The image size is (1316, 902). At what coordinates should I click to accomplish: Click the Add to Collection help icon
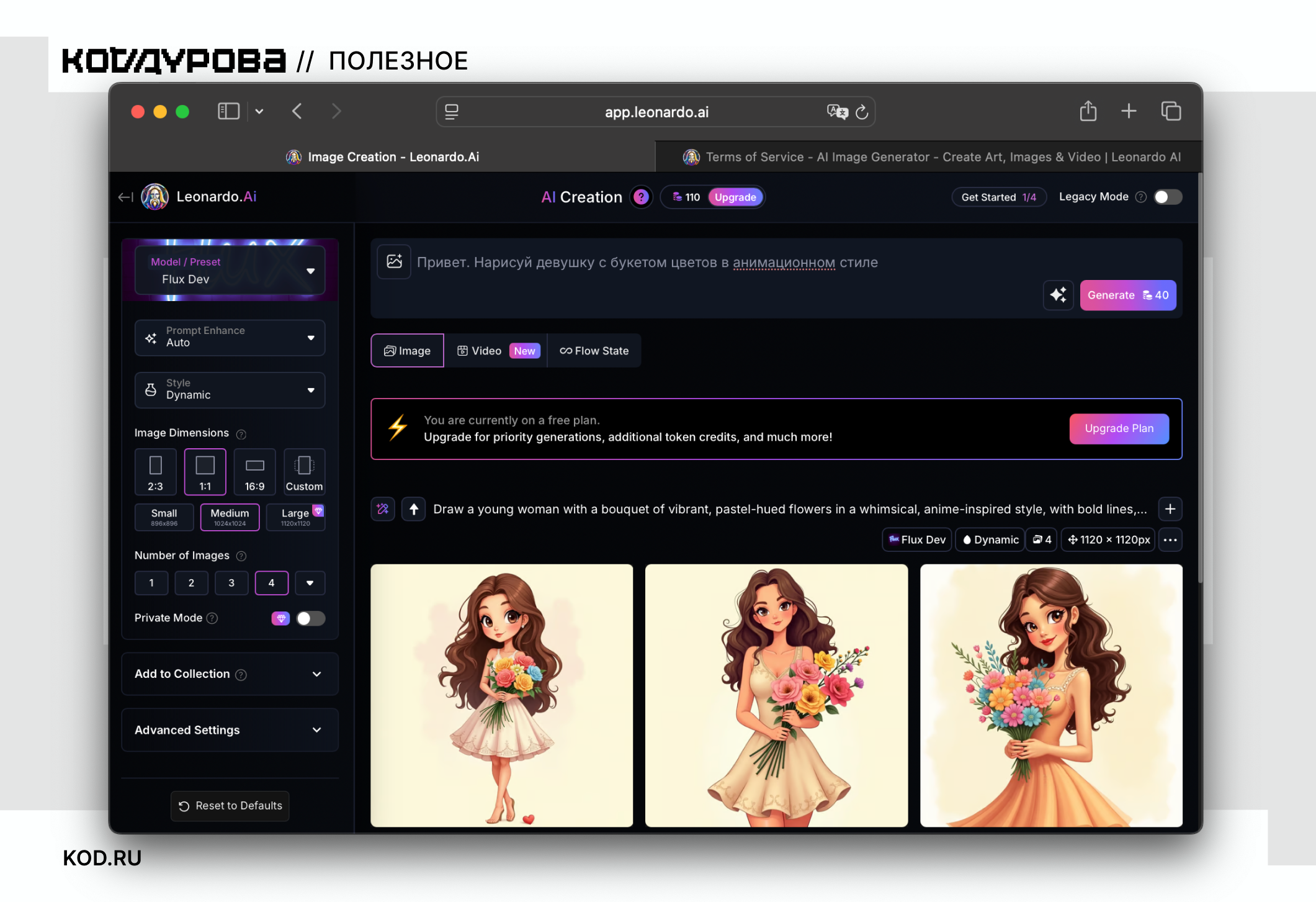click(241, 675)
